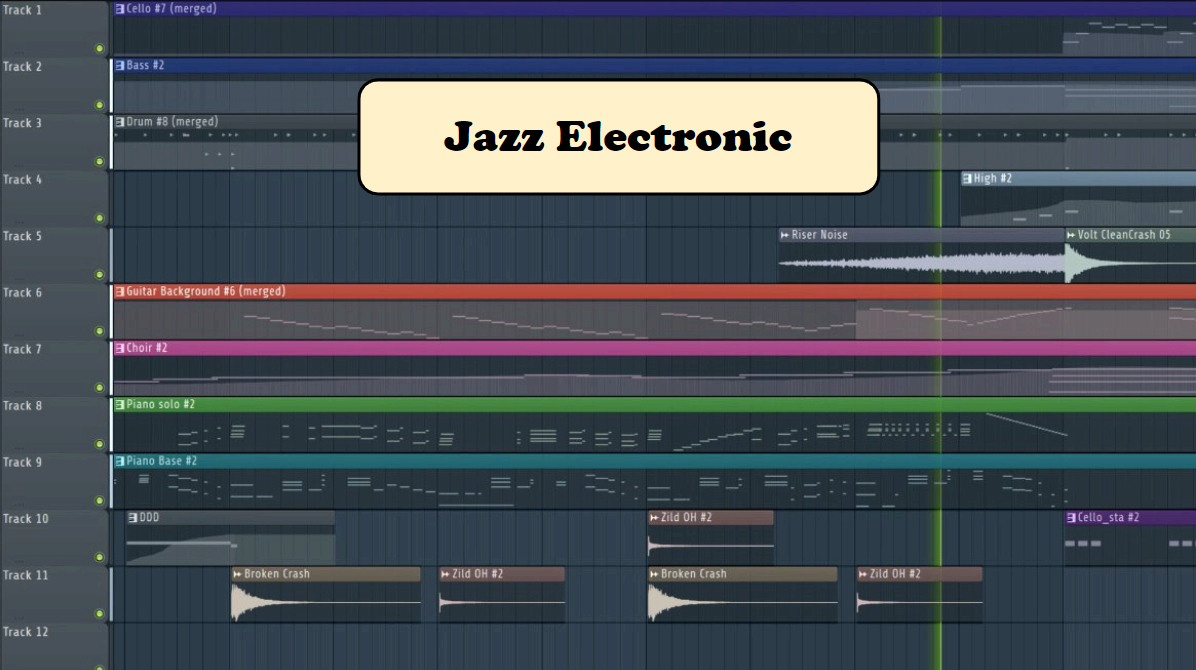Click audio icon of Broken Crash below DDD
The width and height of the screenshot is (1196, 670).
point(237,574)
